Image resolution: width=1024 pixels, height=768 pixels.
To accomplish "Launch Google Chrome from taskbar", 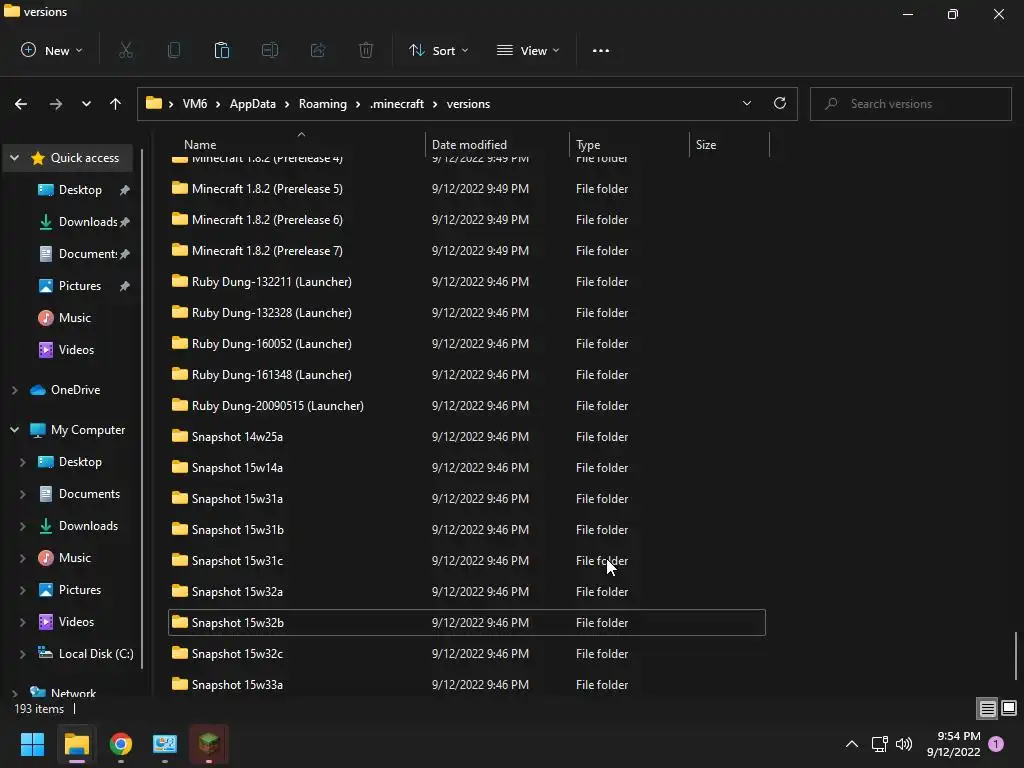I will [x=121, y=744].
